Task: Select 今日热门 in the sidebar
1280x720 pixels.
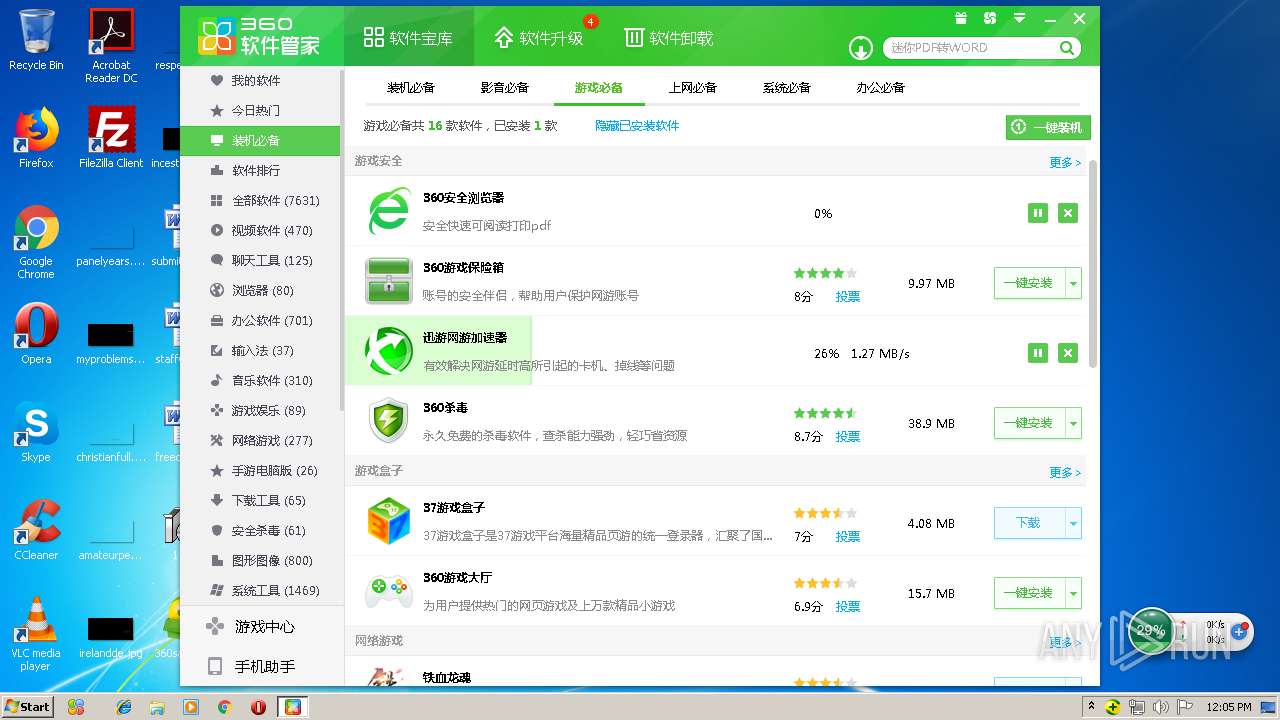Action: coord(260,110)
